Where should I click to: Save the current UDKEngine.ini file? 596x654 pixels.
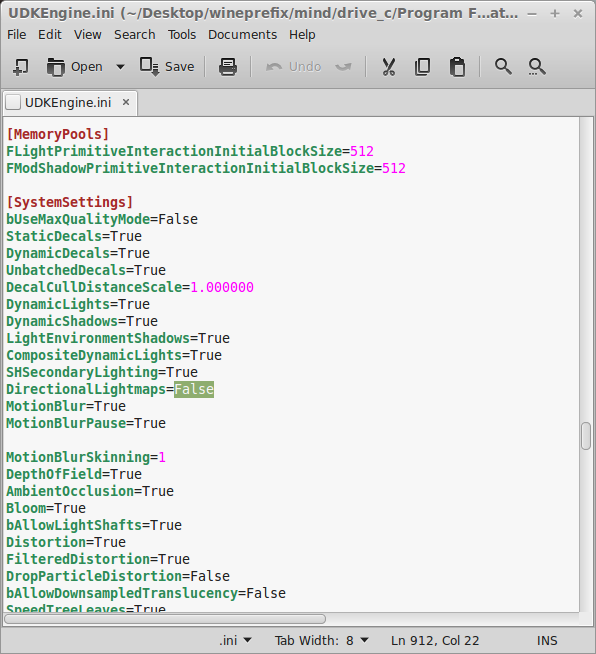167,67
